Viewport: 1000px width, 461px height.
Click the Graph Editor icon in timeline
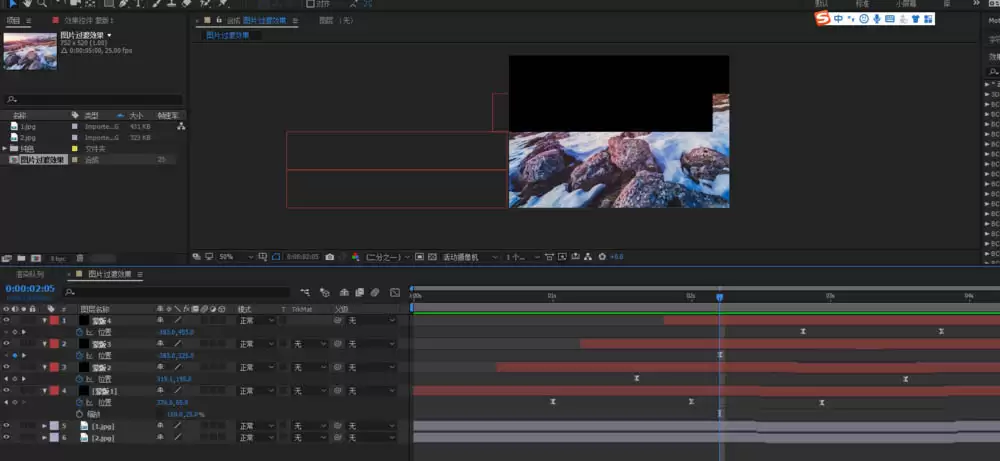click(x=395, y=292)
